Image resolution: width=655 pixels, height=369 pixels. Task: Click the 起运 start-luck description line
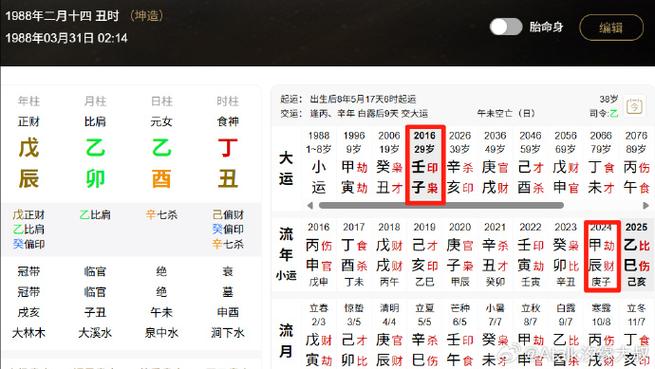[348, 99]
